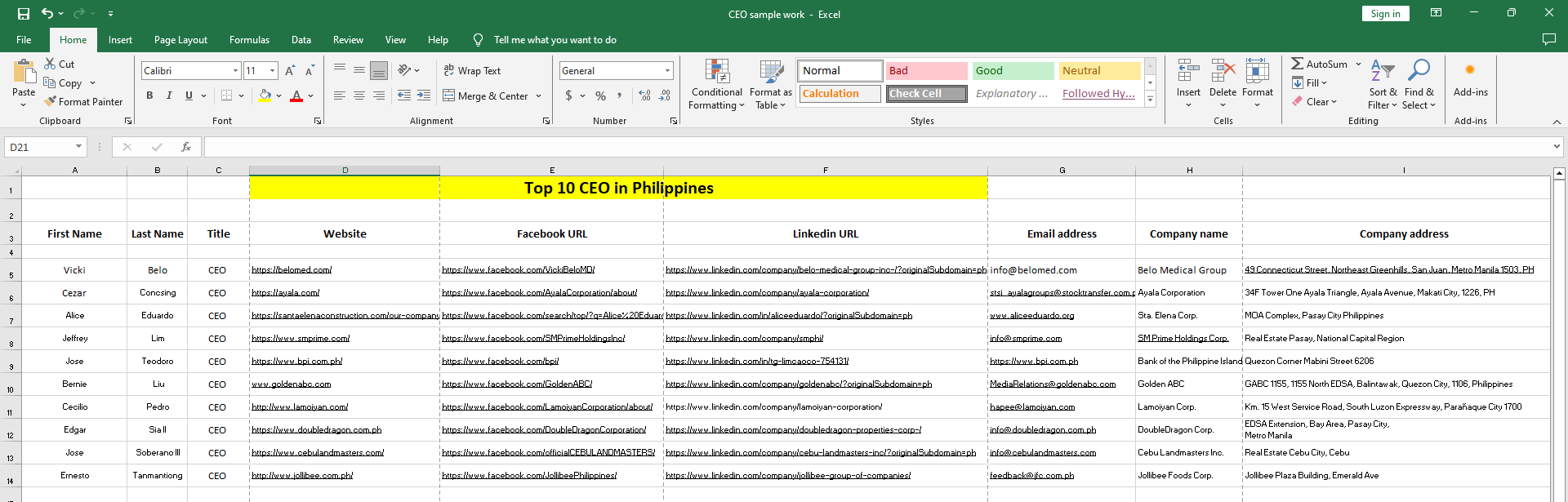The height and width of the screenshot is (502, 1568).
Task: Open the Paste options arrow
Action: click(x=24, y=104)
